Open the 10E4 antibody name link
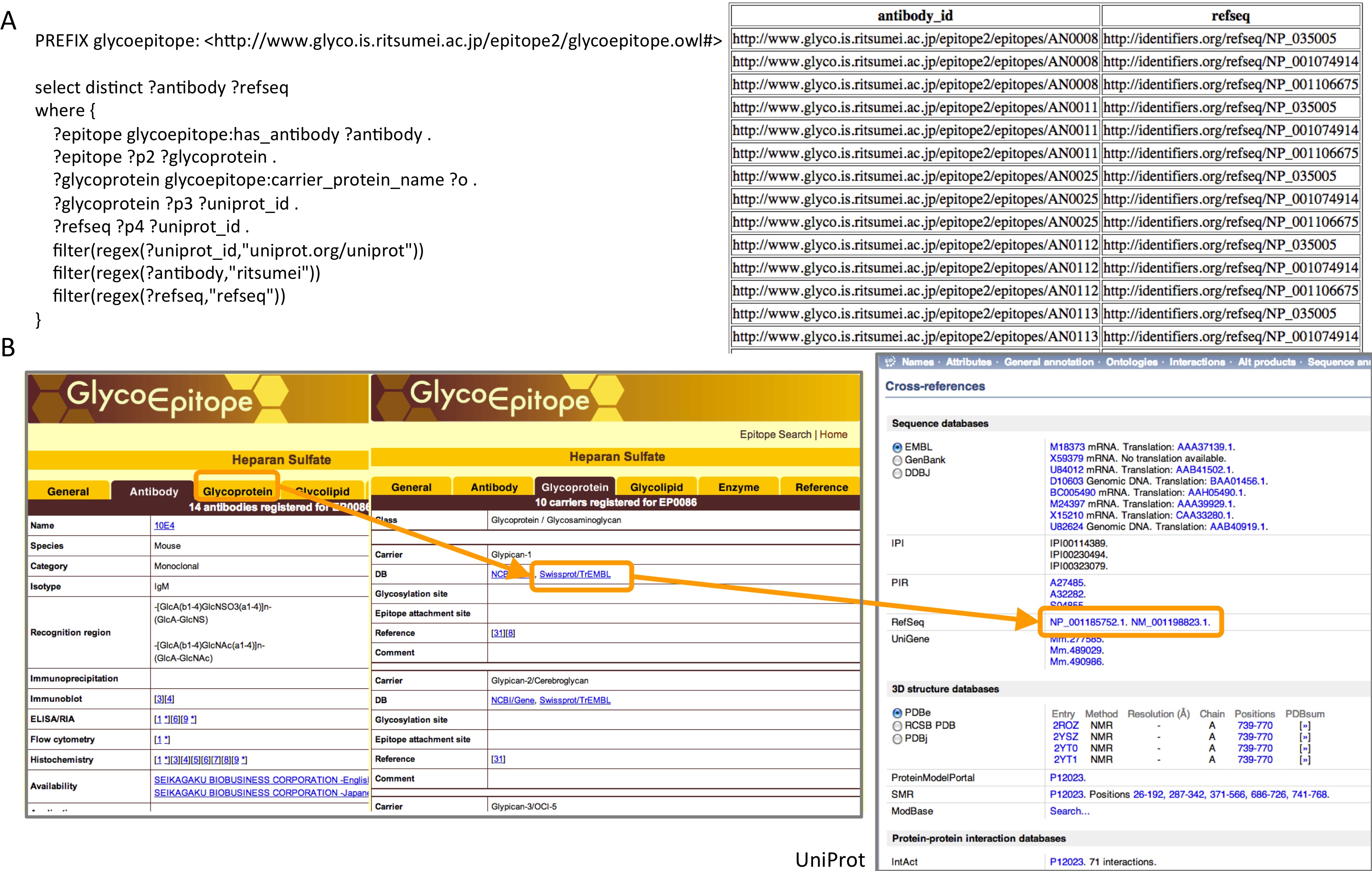 (164, 525)
